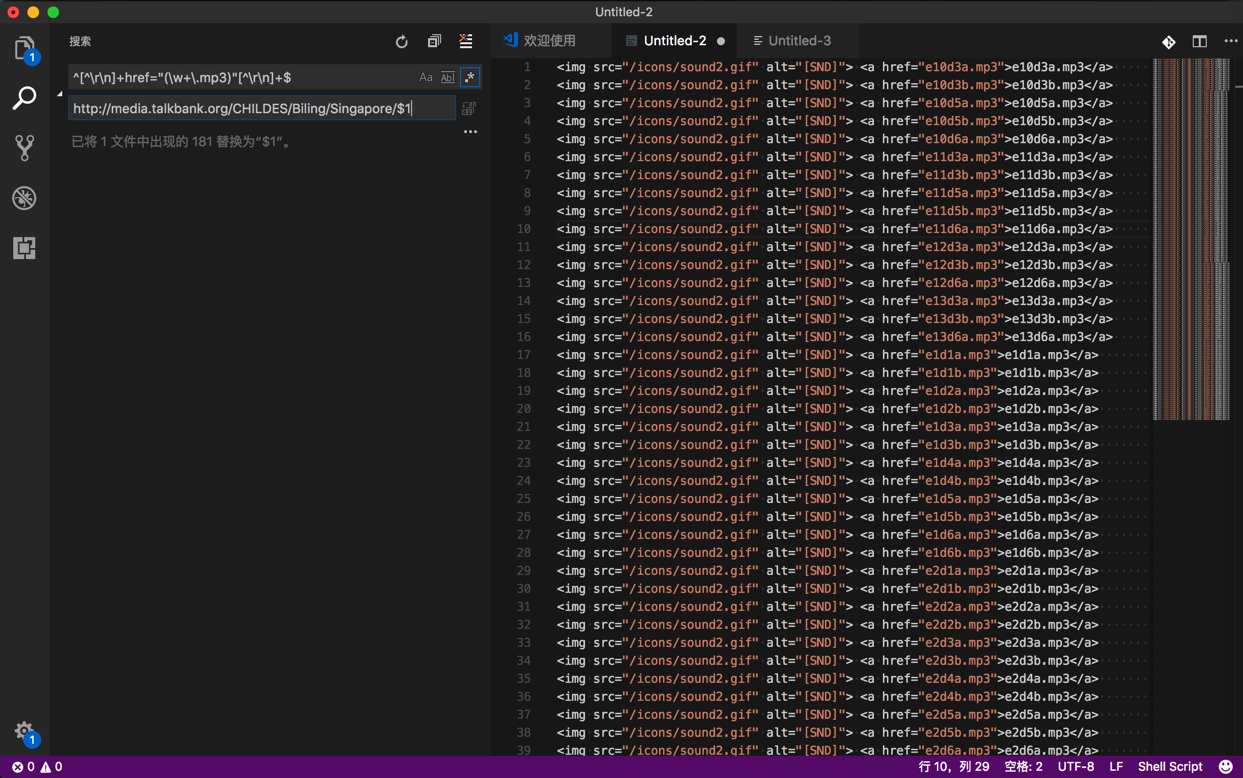The height and width of the screenshot is (778, 1243).
Task: Click line number 17 in gutter
Action: point(524,355)
